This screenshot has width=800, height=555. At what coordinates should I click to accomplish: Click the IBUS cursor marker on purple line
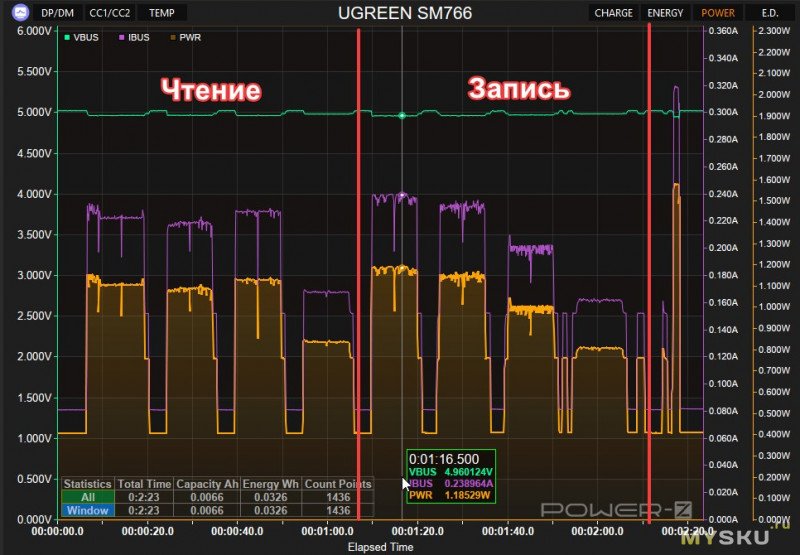(402, 194)
